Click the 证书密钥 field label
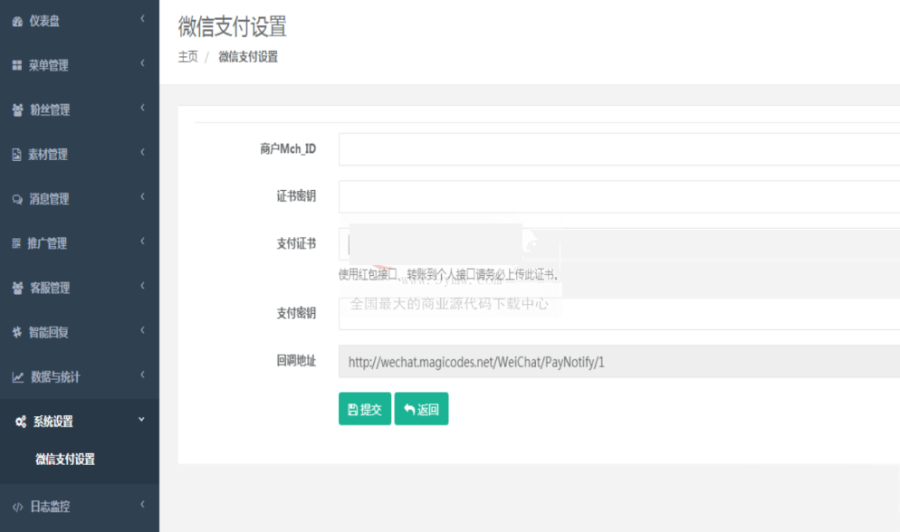 click(x=296, y=196)
